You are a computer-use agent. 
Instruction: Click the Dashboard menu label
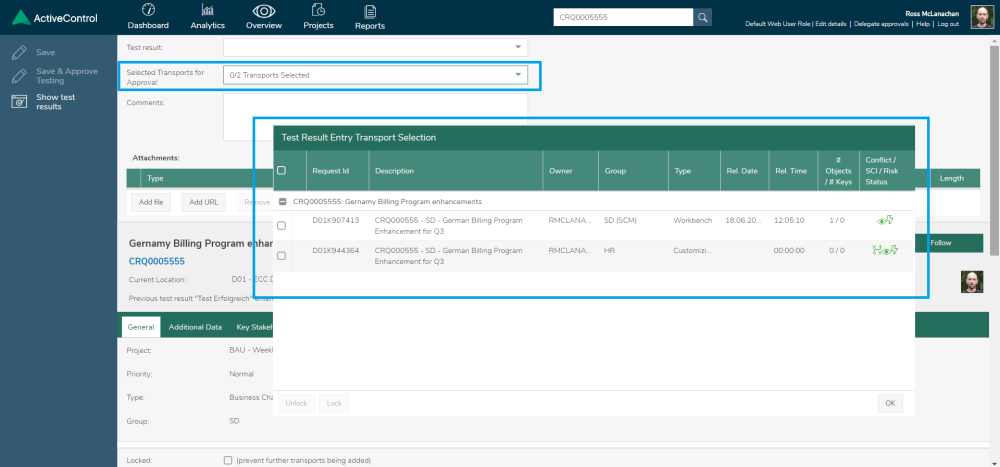click(x=148, y=26)
